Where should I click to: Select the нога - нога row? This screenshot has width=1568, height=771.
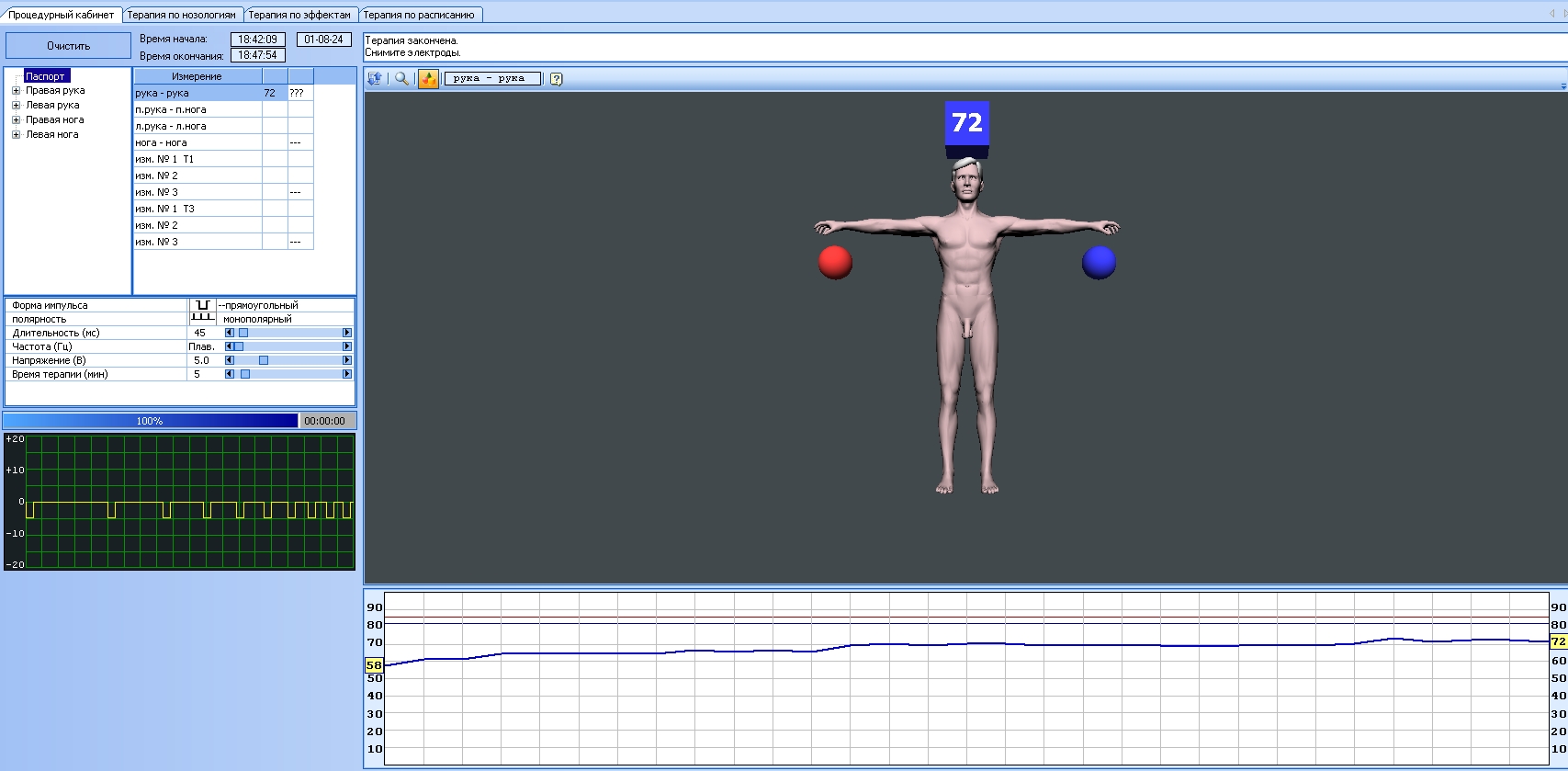pyautogui.click(x=223, y=142)
